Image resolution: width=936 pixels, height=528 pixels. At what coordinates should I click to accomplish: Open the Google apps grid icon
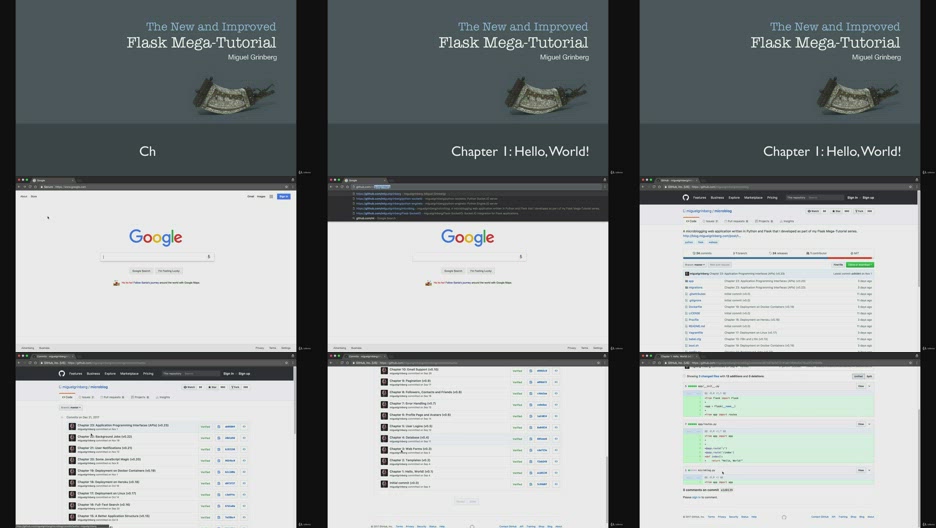click(x=271, y=196)
